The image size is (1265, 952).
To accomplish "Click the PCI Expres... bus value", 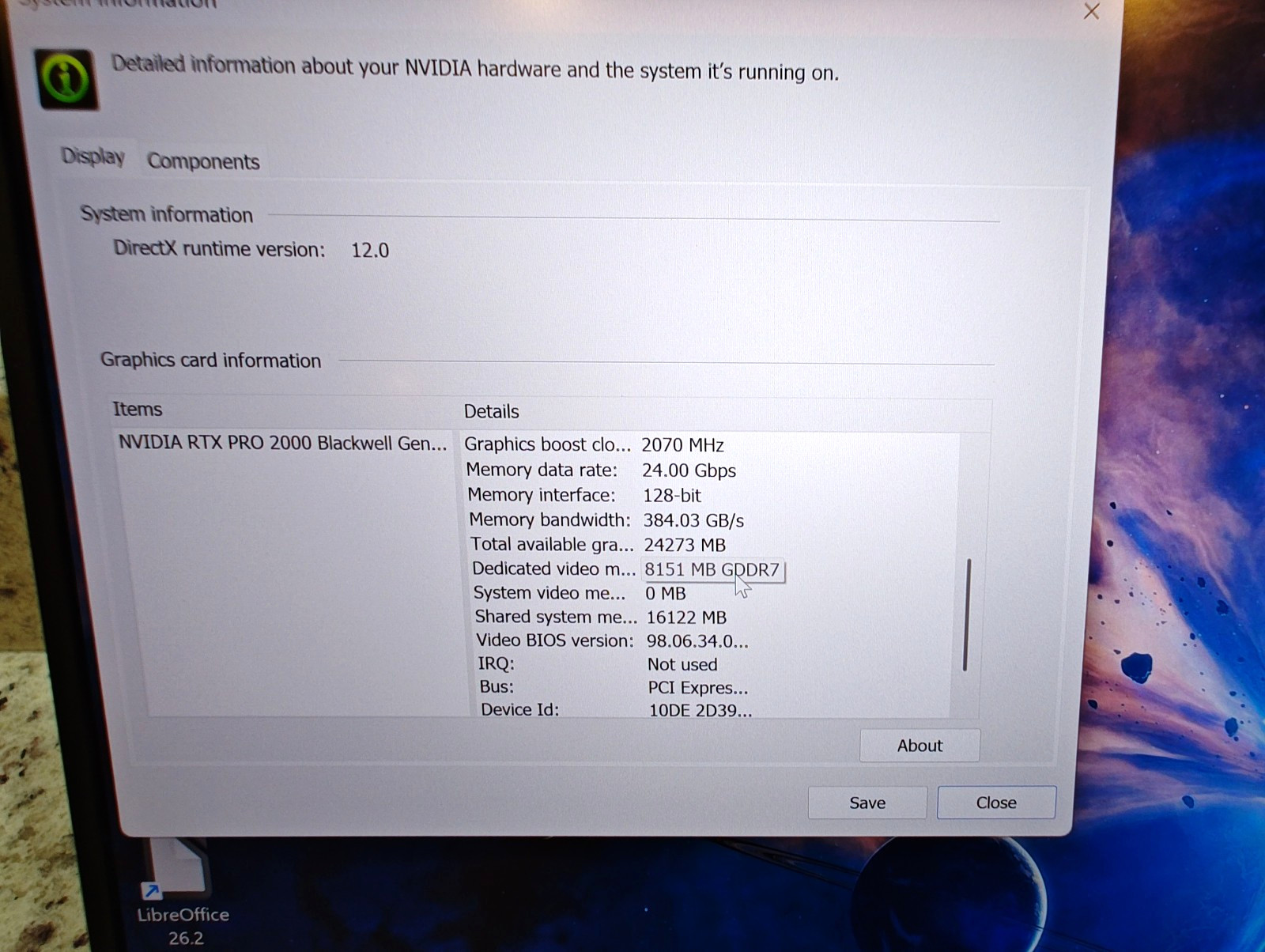I will pyautogui.click(x=698, y=688).
